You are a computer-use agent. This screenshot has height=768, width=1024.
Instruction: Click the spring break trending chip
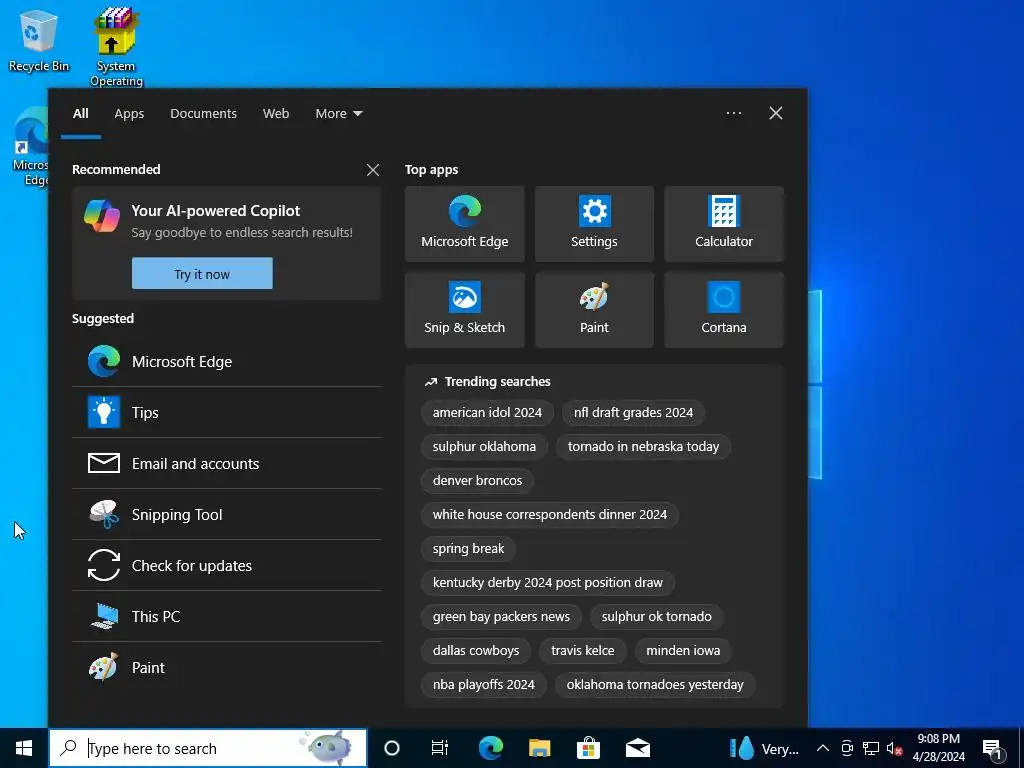tap(468, 549)
